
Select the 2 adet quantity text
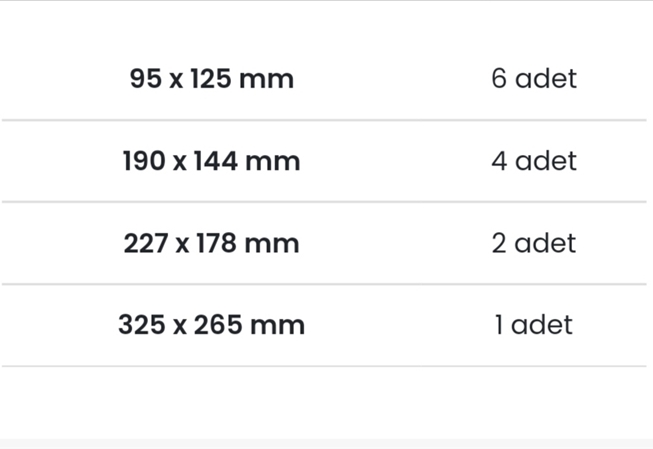coord(534,242)
